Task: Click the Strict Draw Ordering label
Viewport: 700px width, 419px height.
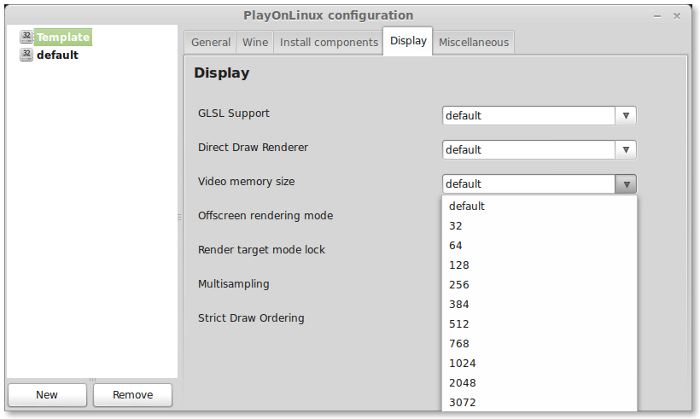Action: click(x=251, y=318)
